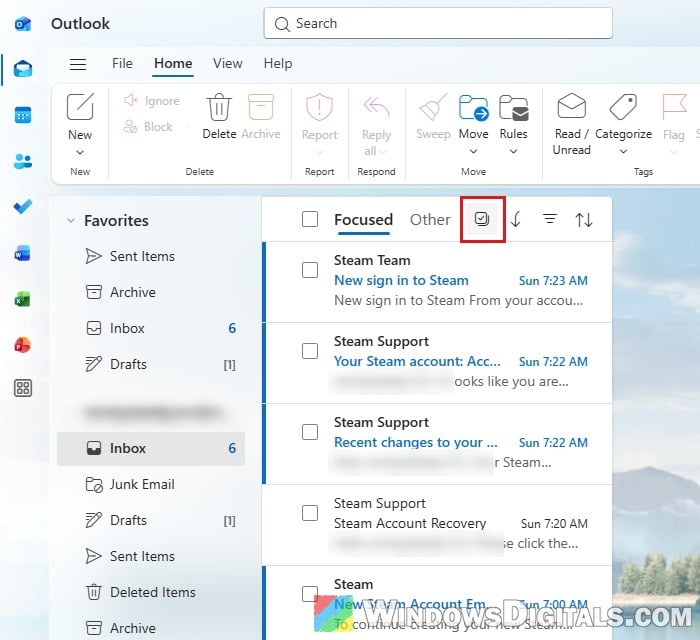Image resolution: width=700 pixels, height=640 pixels.
Task: Open the File menu
Action: pos(122,63)
